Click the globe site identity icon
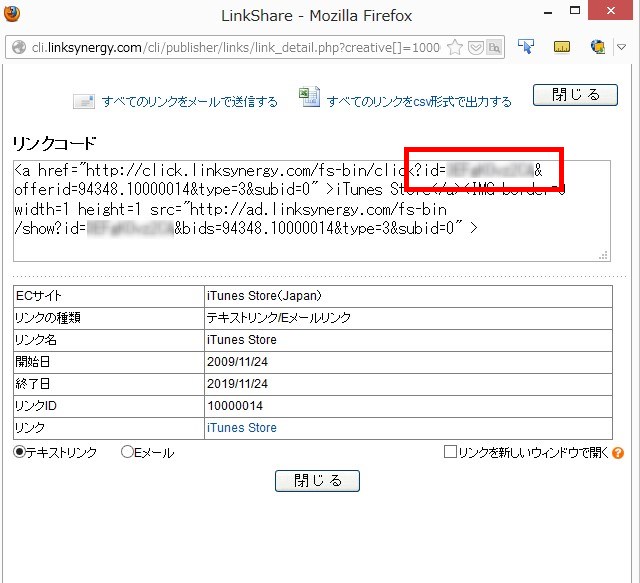Viewport: 640px width, 583px height. (x=19, y=47)
